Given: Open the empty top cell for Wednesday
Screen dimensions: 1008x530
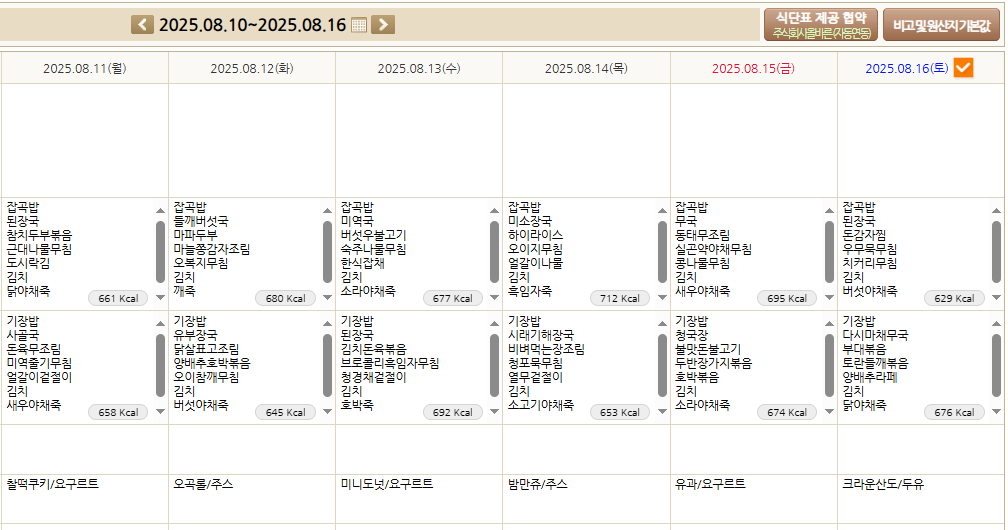Looking at the screenshot, I should 419,140.
